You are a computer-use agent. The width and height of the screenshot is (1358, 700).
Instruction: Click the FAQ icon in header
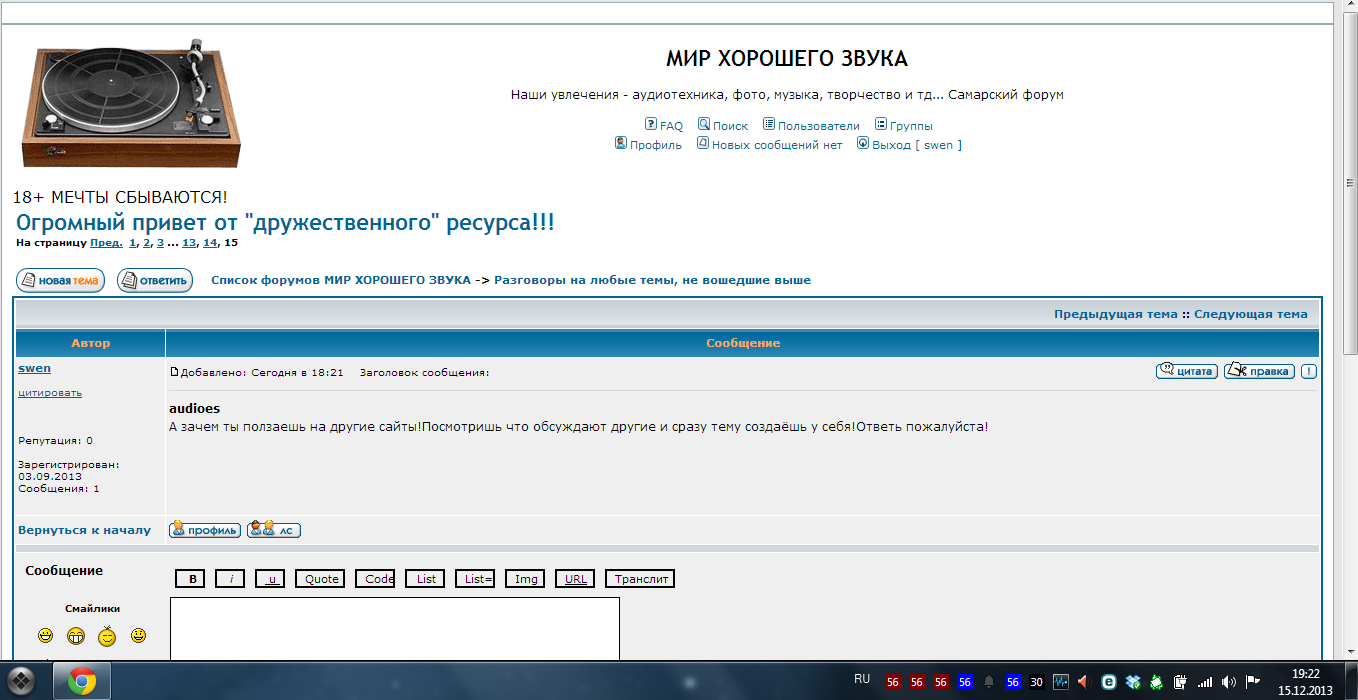(x=651, y=125)
